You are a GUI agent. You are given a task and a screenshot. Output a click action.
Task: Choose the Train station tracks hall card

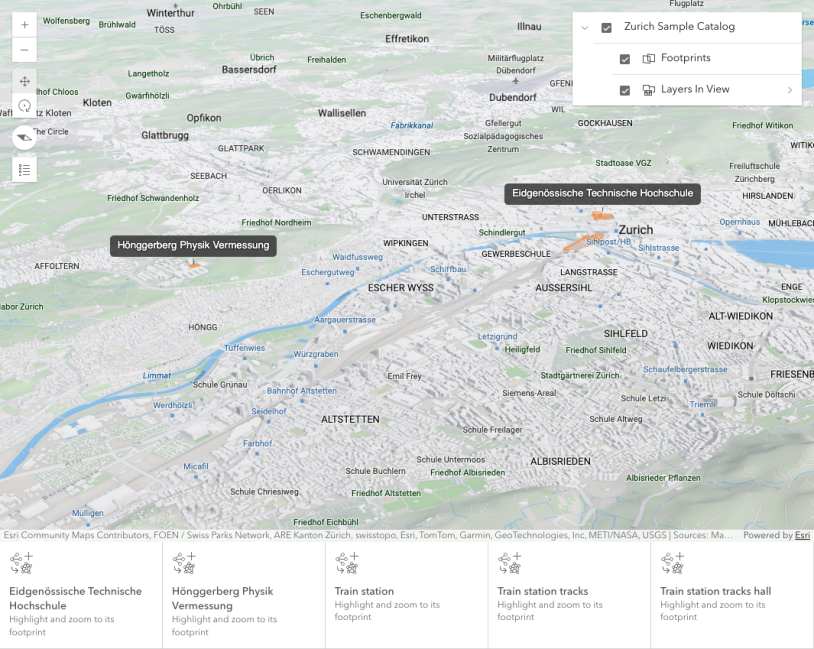pyautogui.click(x=732, y=595)
